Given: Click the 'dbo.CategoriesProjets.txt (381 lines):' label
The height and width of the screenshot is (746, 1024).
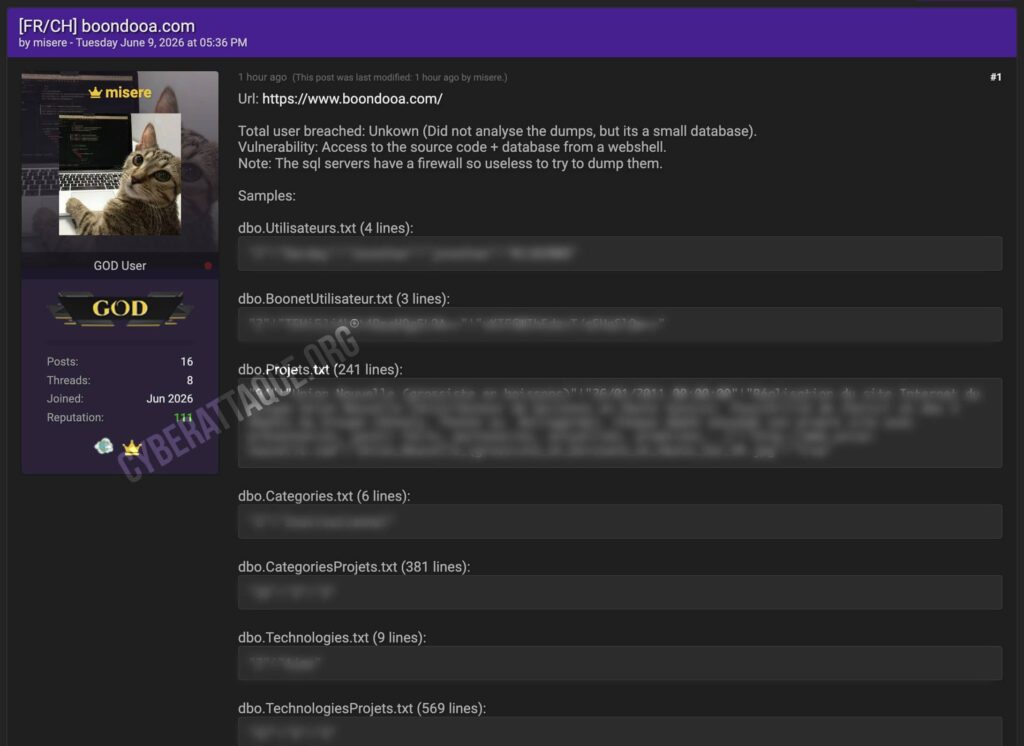Looking at the screenshot, I should tap(354, 566).
